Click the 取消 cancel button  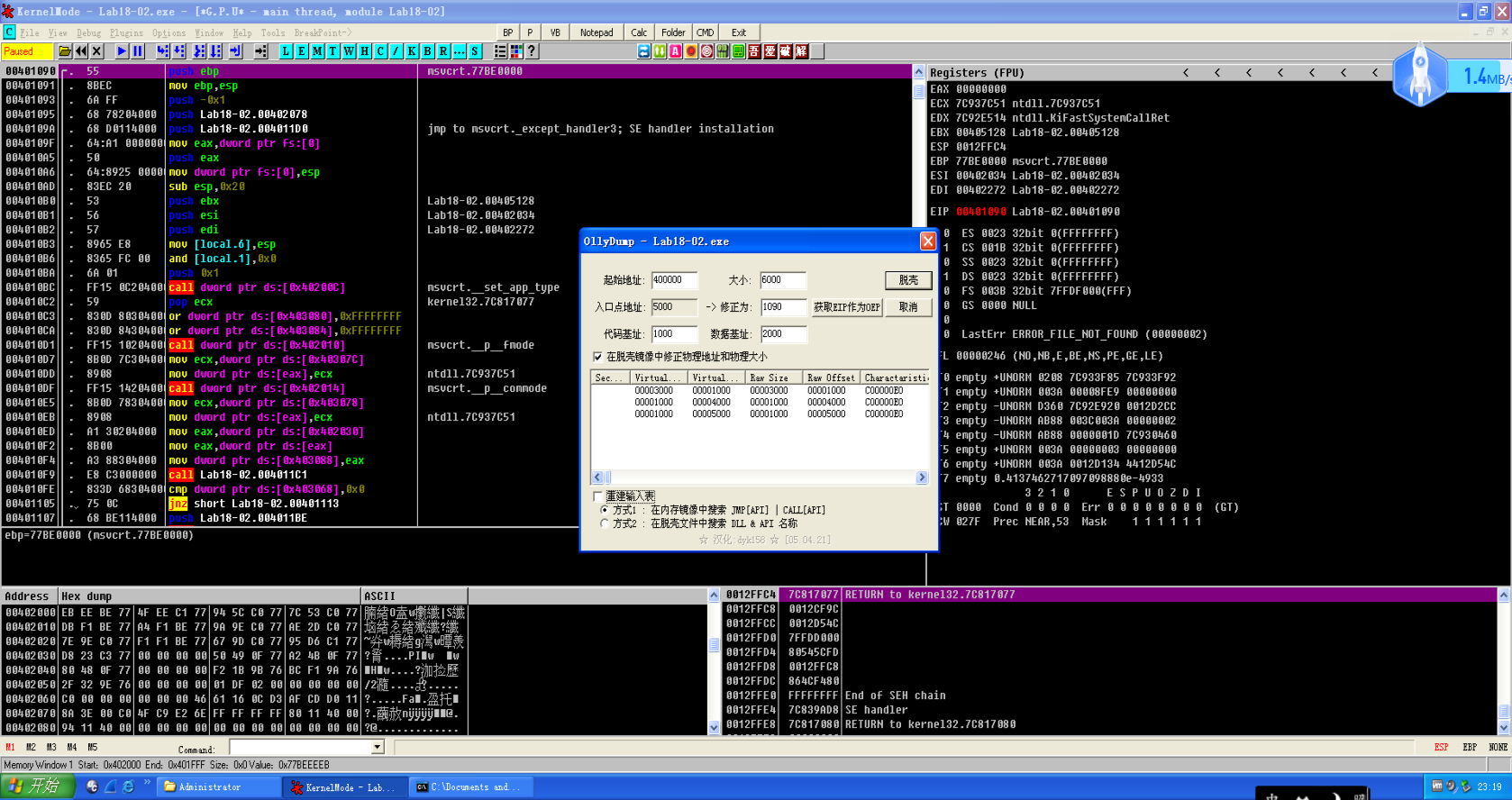[x=908, y=307]
